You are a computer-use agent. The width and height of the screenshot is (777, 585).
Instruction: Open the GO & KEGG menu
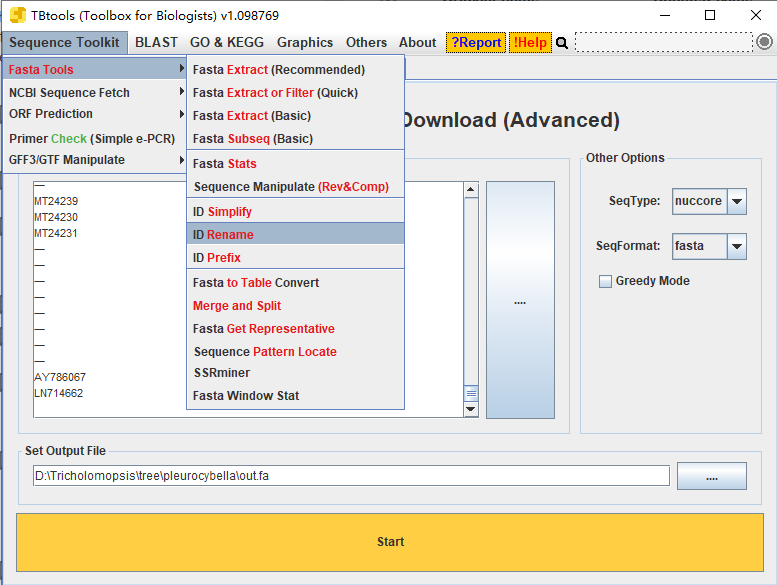227,43
